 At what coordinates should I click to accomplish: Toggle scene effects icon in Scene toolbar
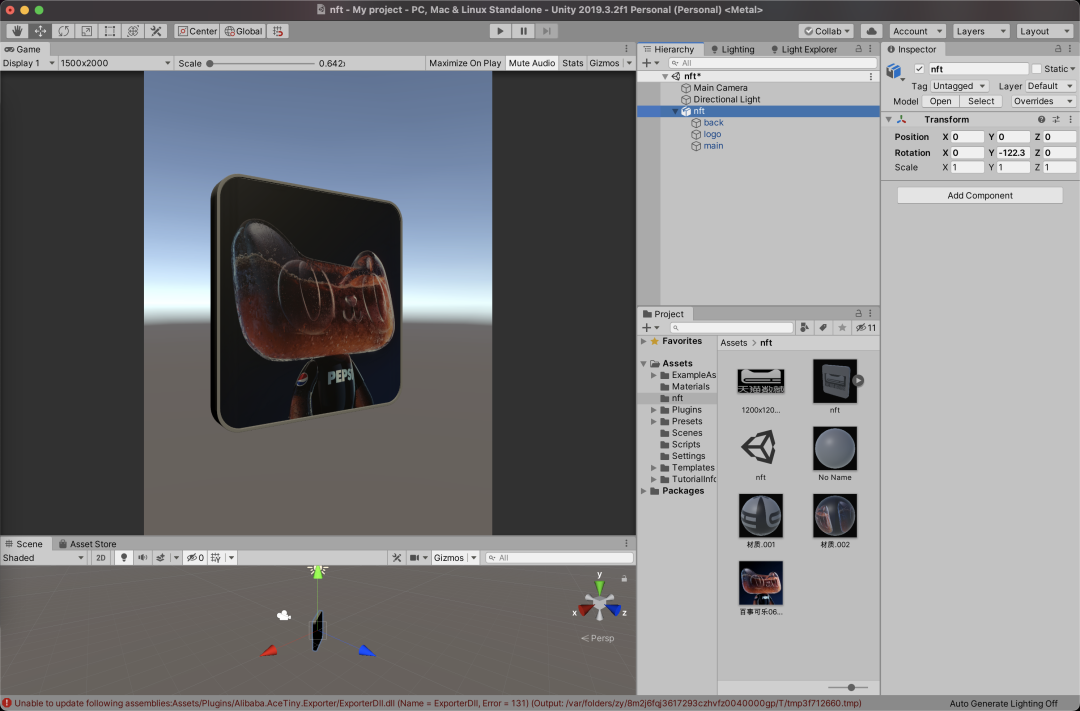(160, 557)
